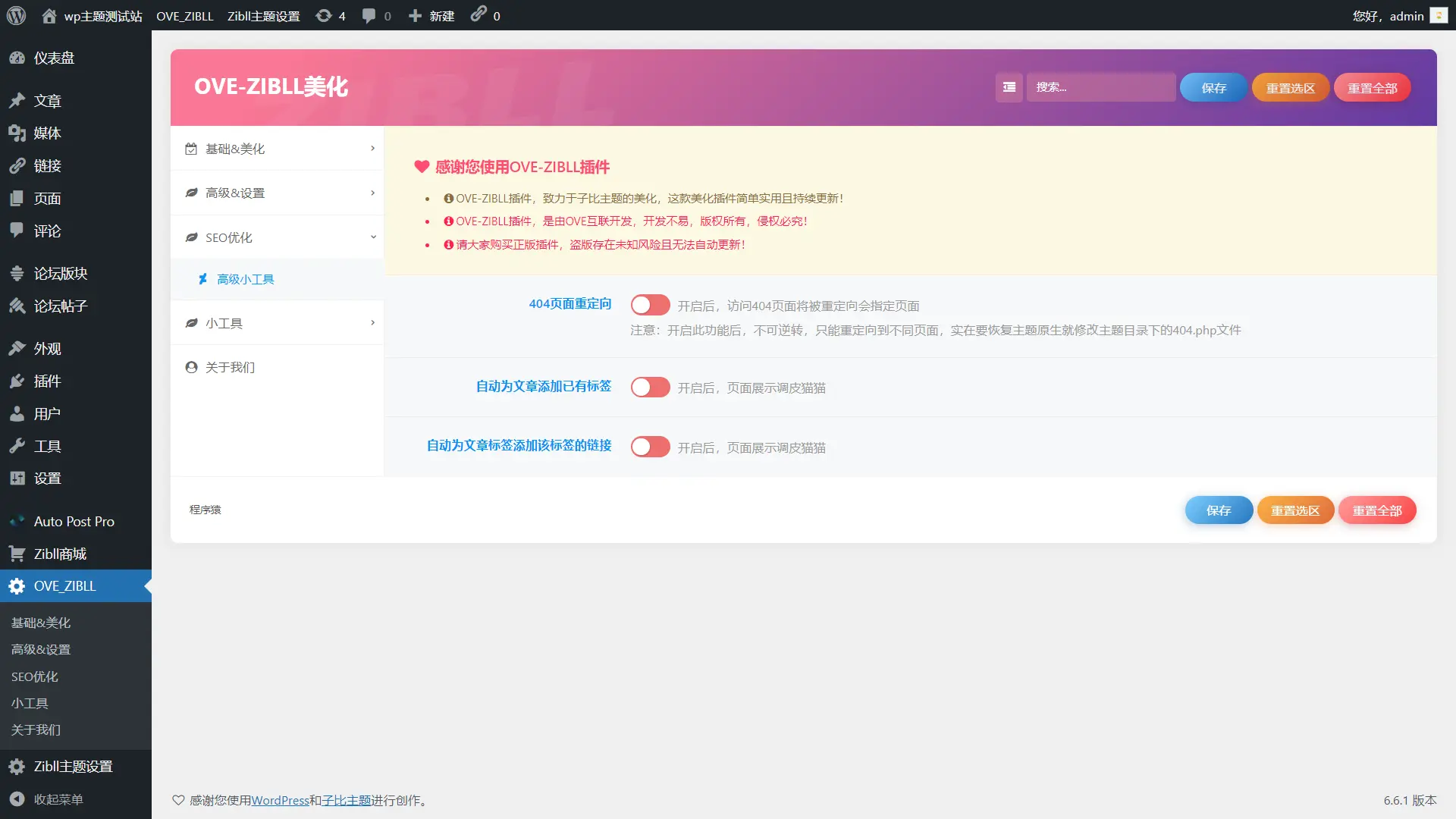Collapse the SEO优化 section
The image size is (1456, 819).
tap(277, 237)
